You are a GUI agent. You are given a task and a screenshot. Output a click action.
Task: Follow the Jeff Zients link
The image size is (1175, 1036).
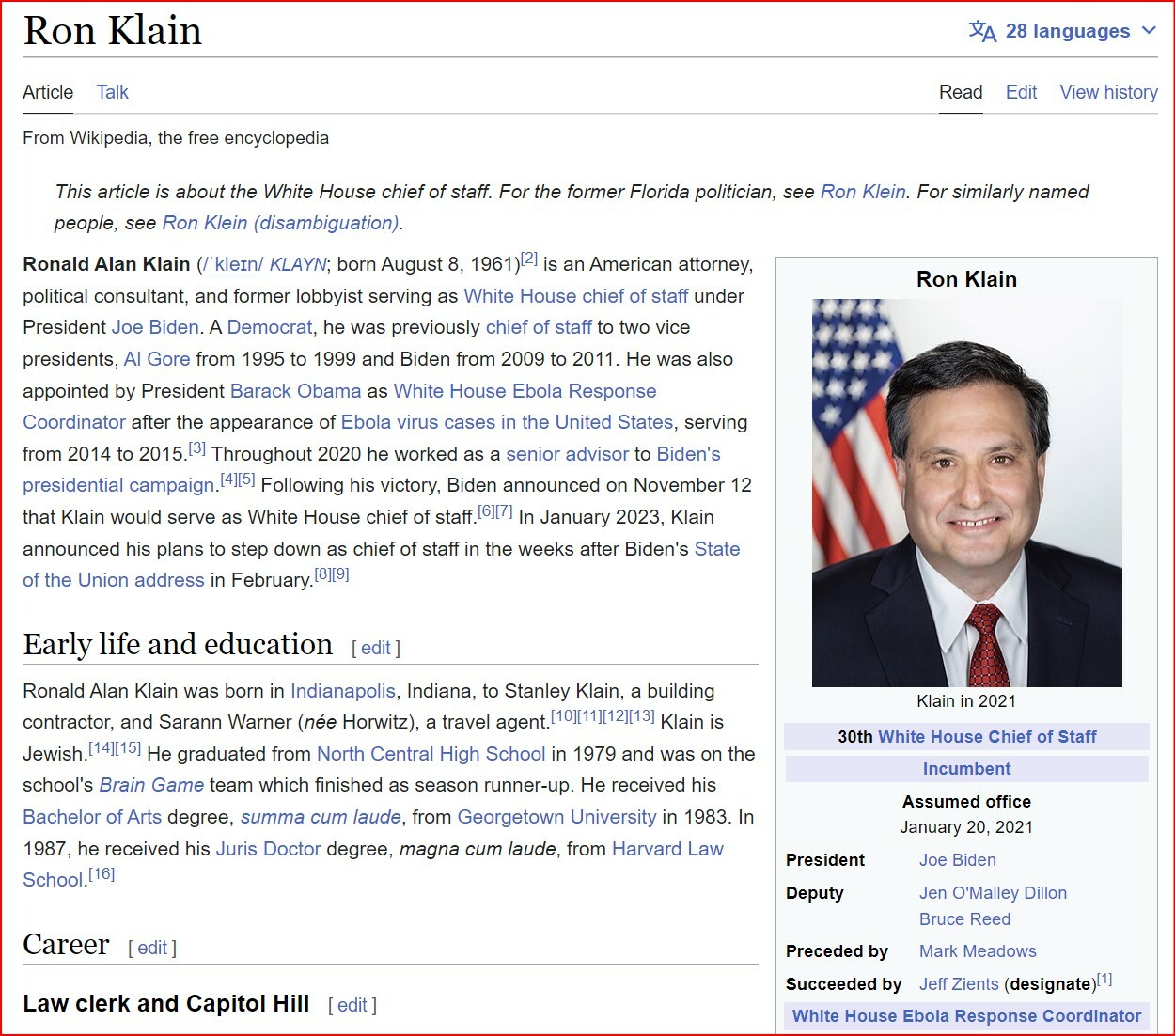point(959,984)
